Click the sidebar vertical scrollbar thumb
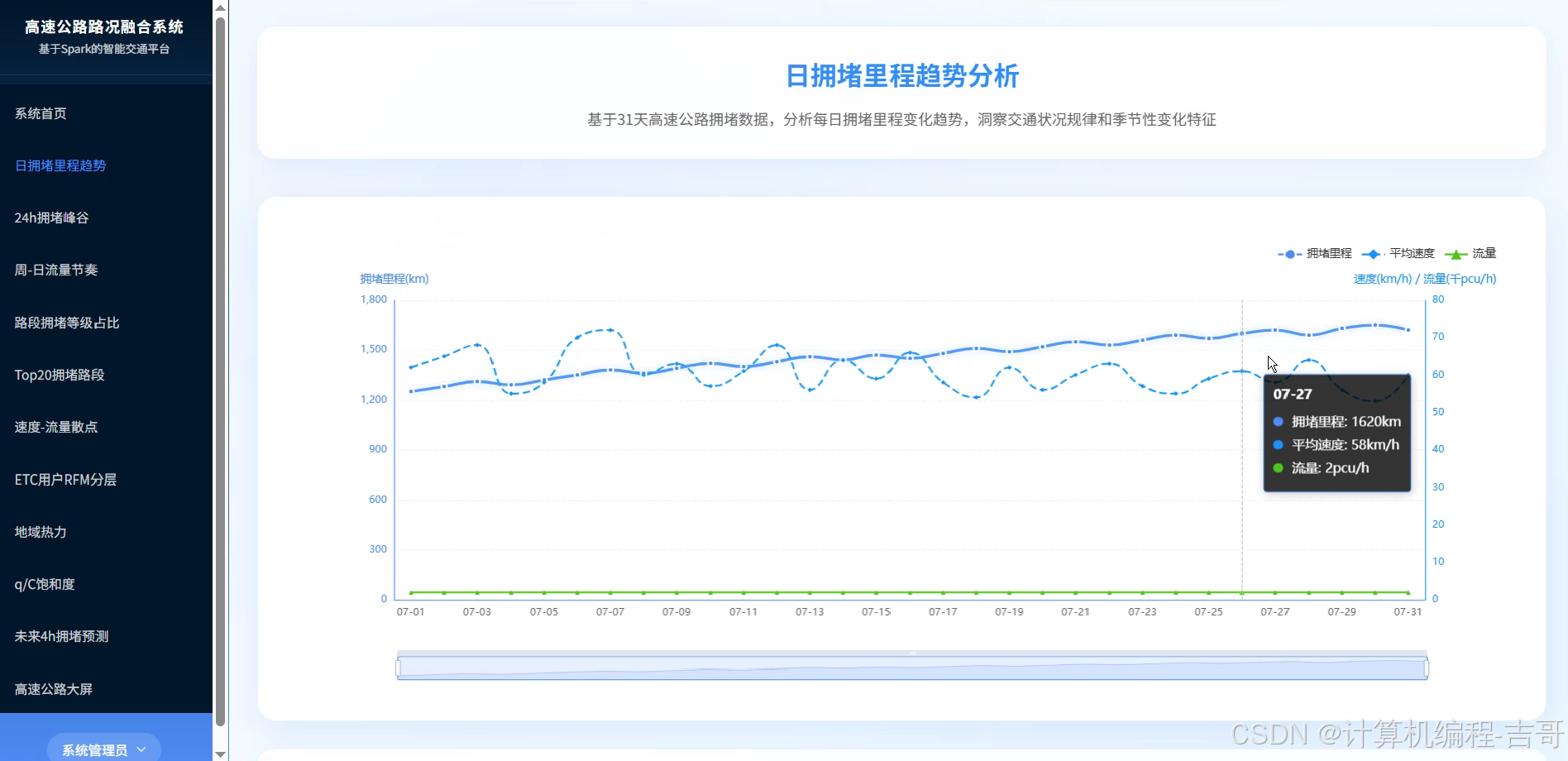The height and width of the screenshot is (761, 1568). (220, 371)
